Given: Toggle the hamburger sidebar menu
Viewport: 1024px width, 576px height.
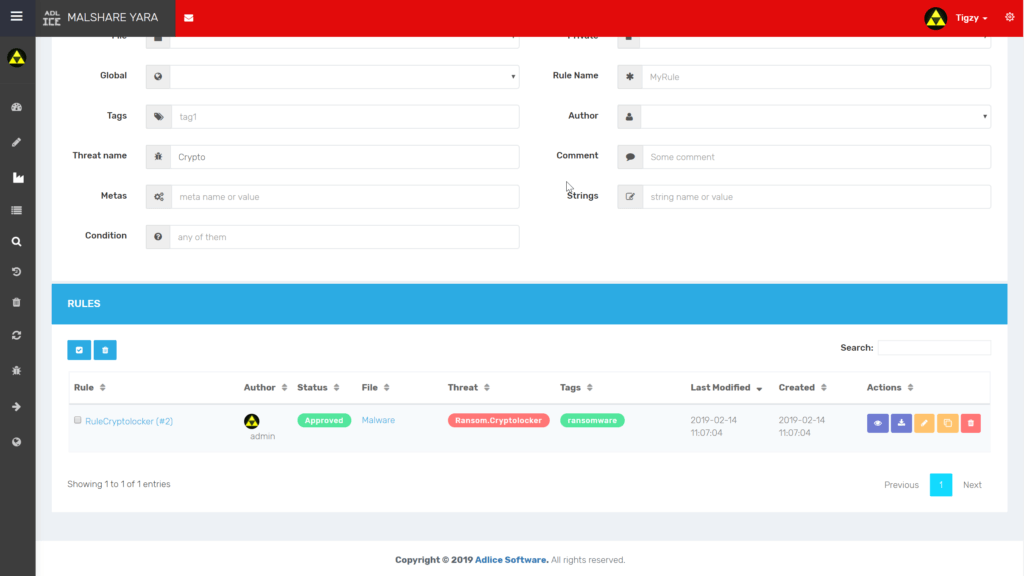Looking at the screenshot, I should [x=17, y=17].
